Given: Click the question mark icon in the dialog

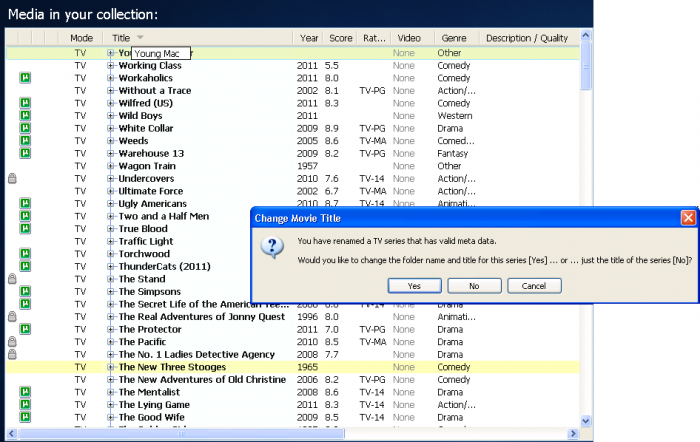Looking at the screenshot, I should point(272,248).
